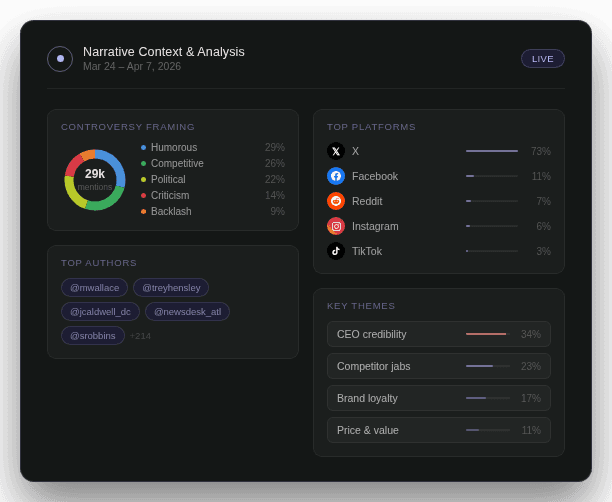Toggle the LIVE status badge
This screenshot has height=502, width=612.
(542, 59)
